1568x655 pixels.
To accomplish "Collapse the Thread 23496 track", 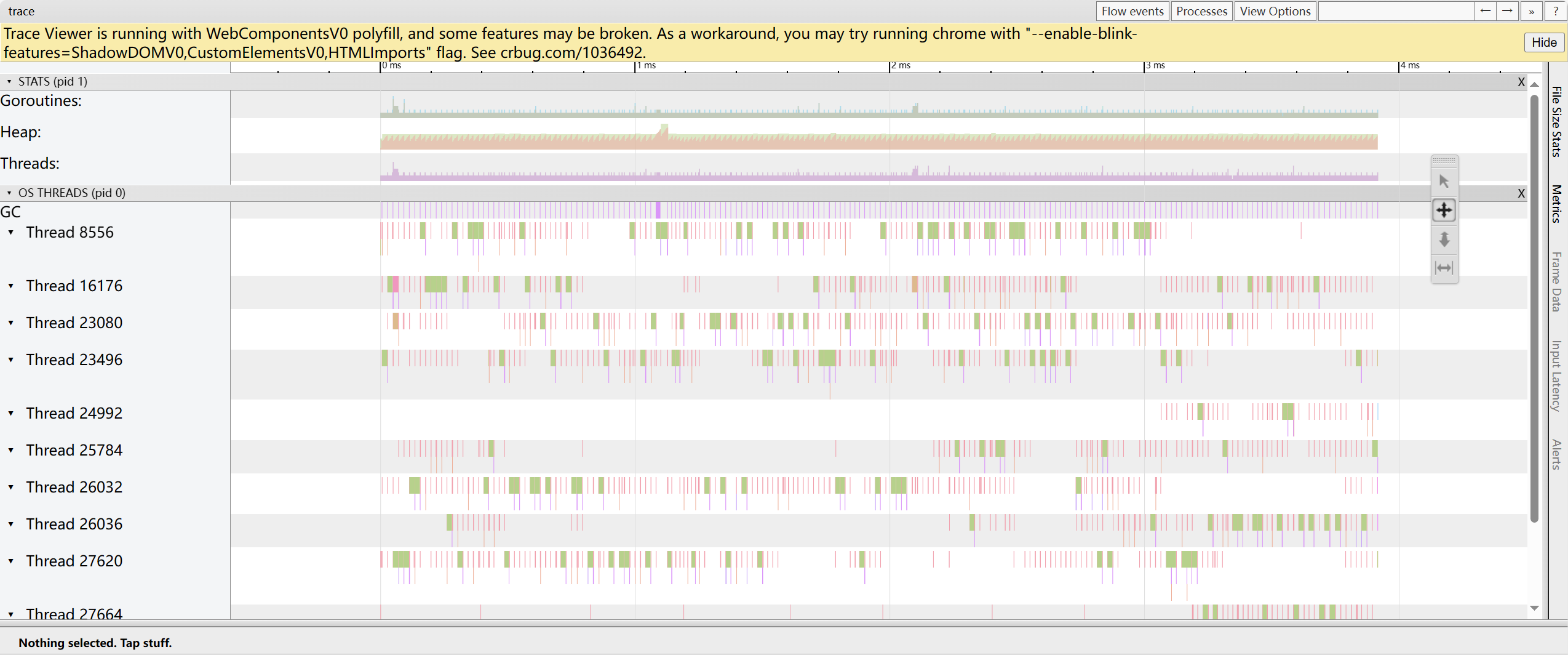I will [x=11, y=360].
